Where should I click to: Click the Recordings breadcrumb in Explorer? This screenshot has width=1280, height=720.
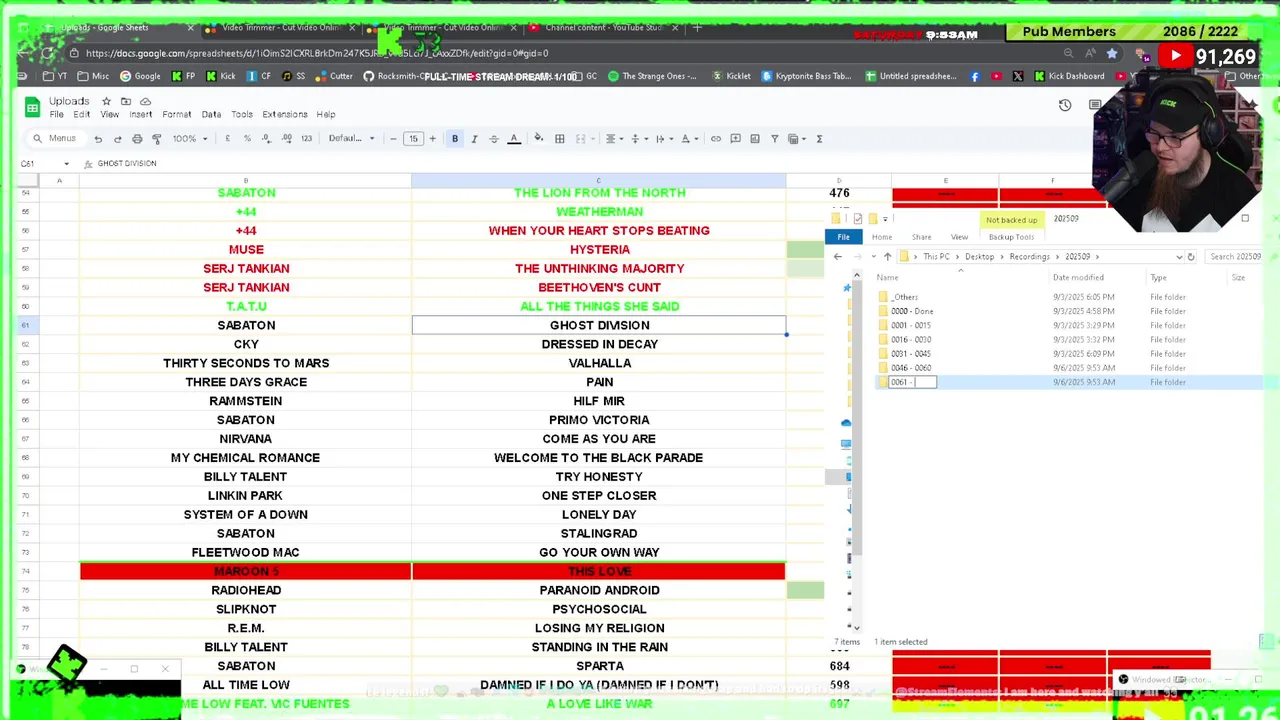(1029, 257)
